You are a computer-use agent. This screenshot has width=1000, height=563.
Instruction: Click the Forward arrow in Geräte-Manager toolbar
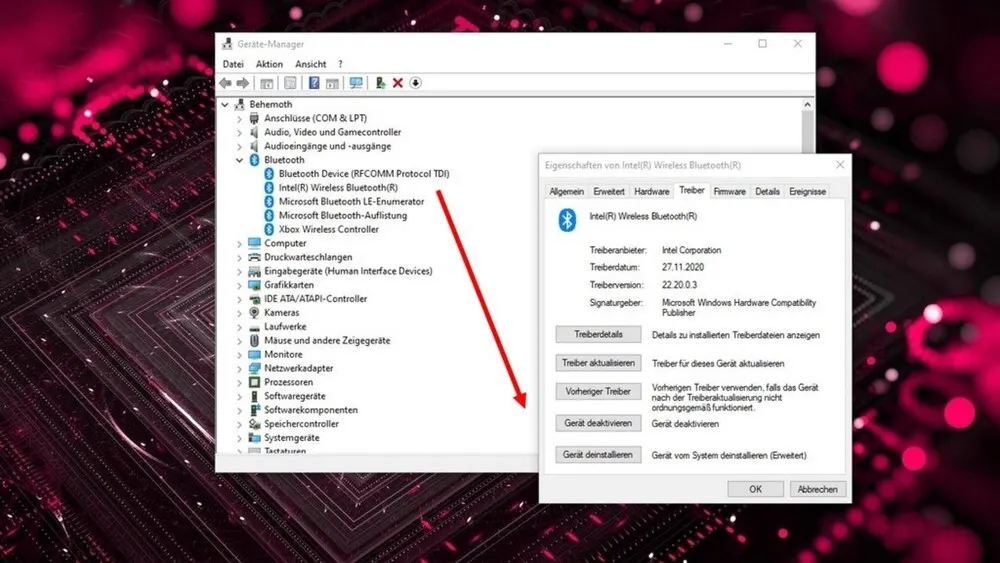[x=242, y=83]
